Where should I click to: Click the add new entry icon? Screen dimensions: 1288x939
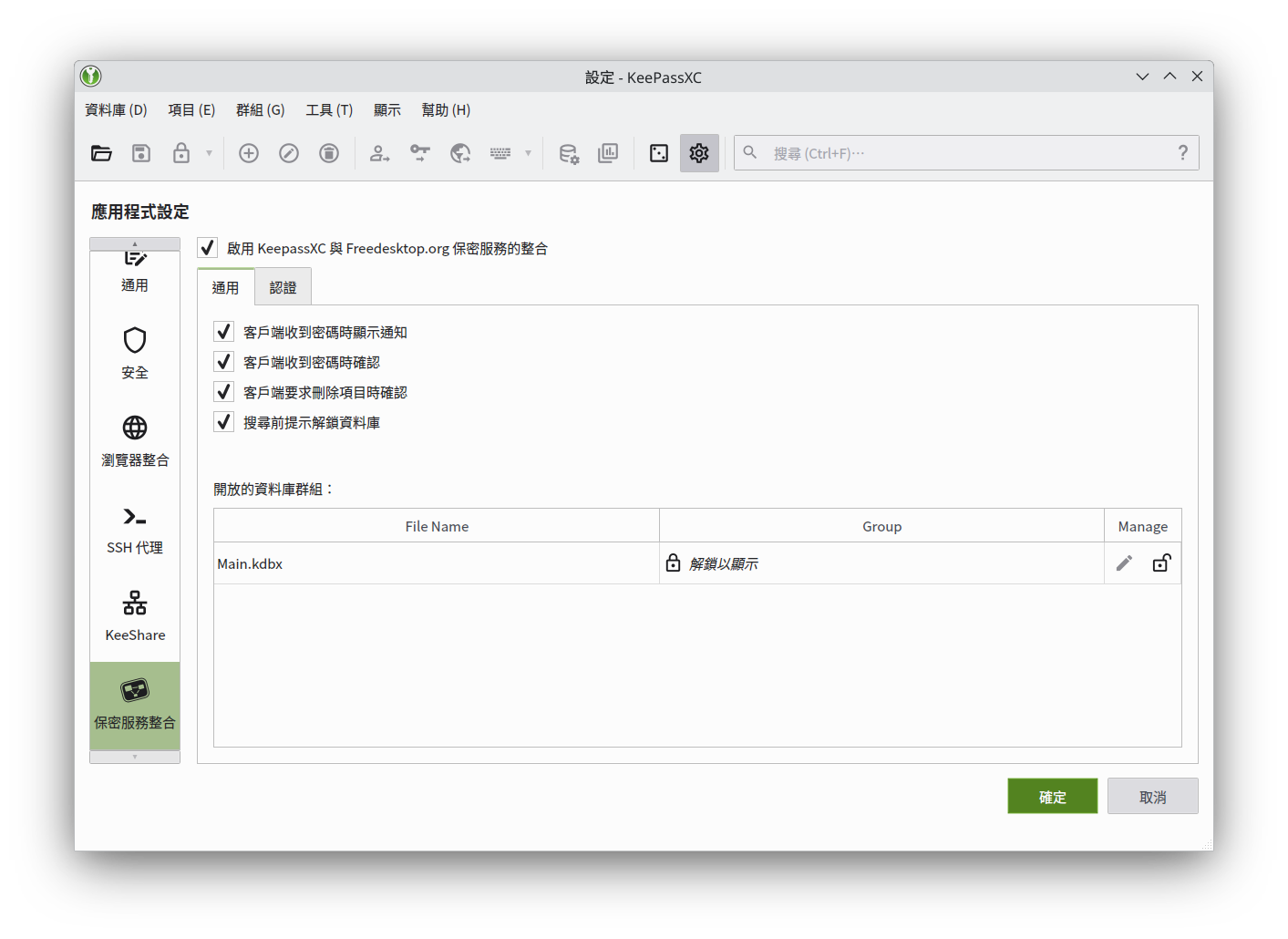point(249,153)
